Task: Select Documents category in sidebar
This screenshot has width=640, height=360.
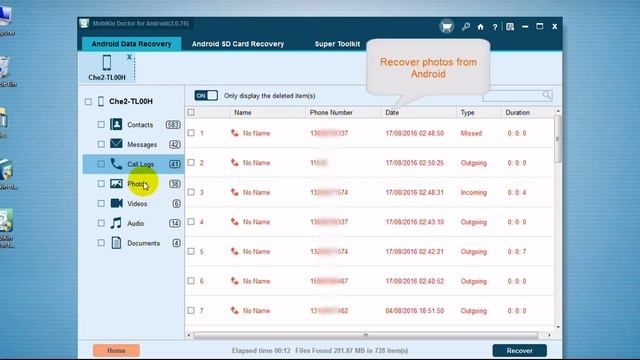Action: pyautogui.click(x=133, y=243)
